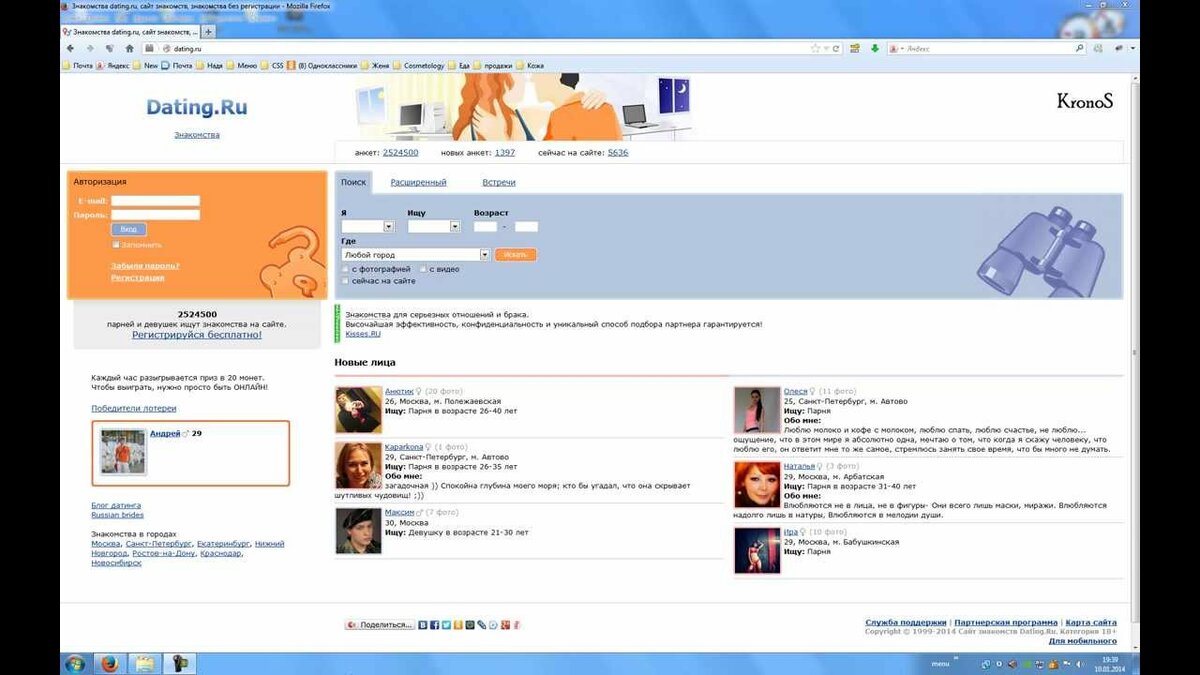Image resolution: width=1200 pixels, height=675 pixels.
Task: Open the Yandex search engine selector arrow
Action: click(x=901, y=48)
